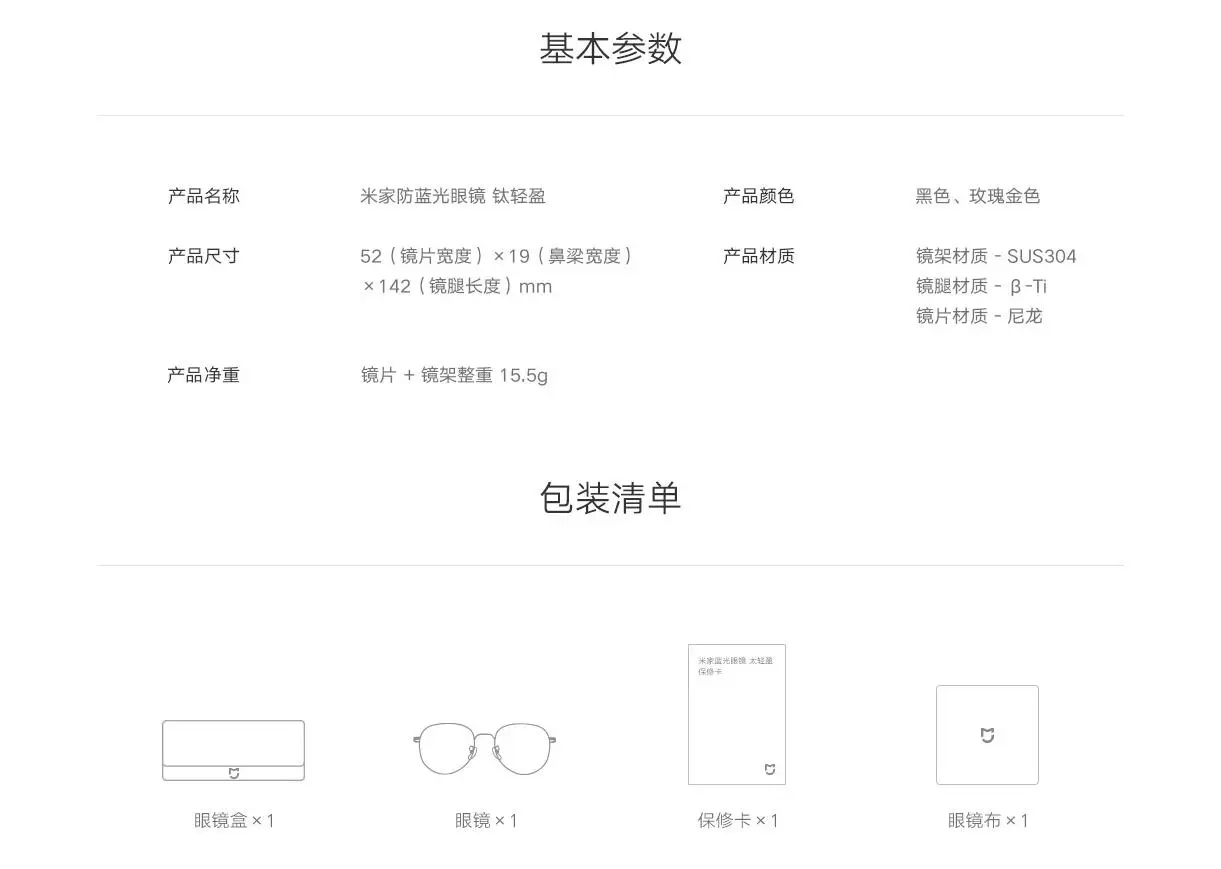Click the Mijia logo on the lens cloth
The width and height of the screenshot is (1221, 869).
tap(987, 736)
